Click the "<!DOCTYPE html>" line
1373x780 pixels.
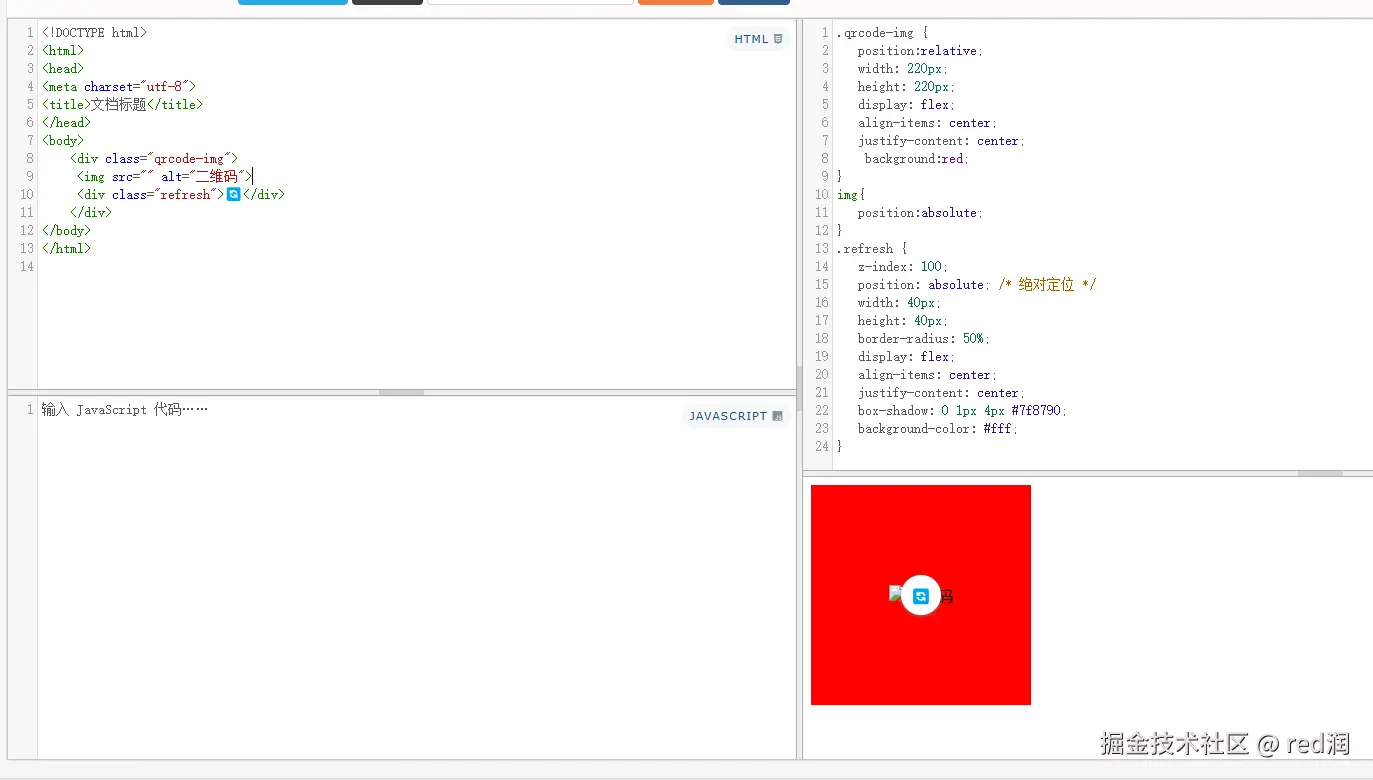pyautogui.click(x=94, y=32)
